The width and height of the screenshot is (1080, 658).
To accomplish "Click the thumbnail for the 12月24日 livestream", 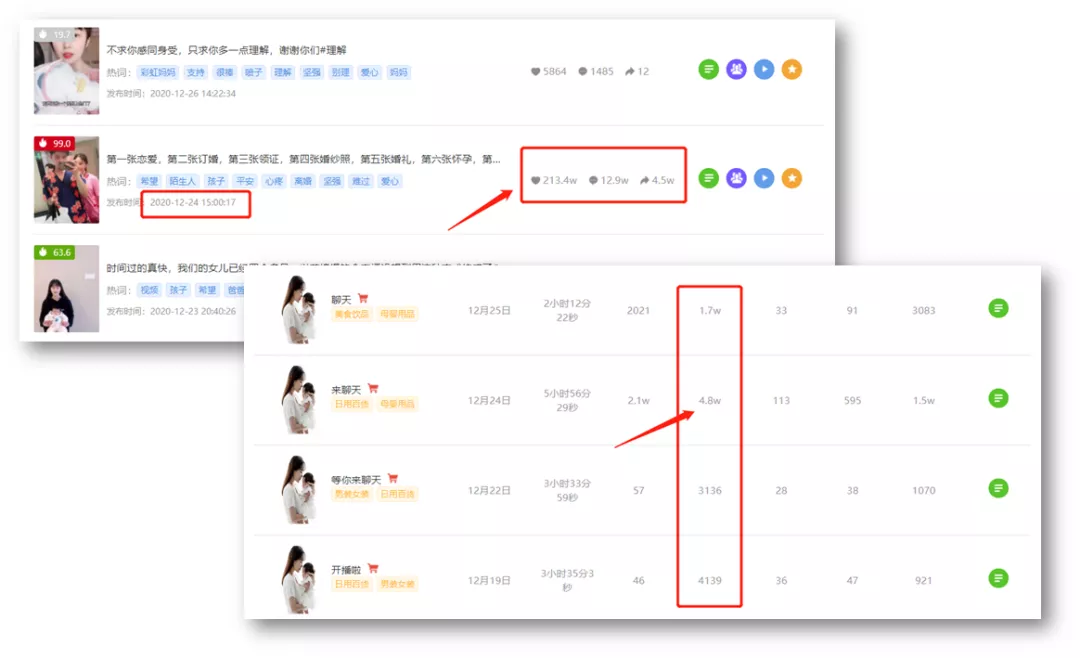I will (297, 398).
